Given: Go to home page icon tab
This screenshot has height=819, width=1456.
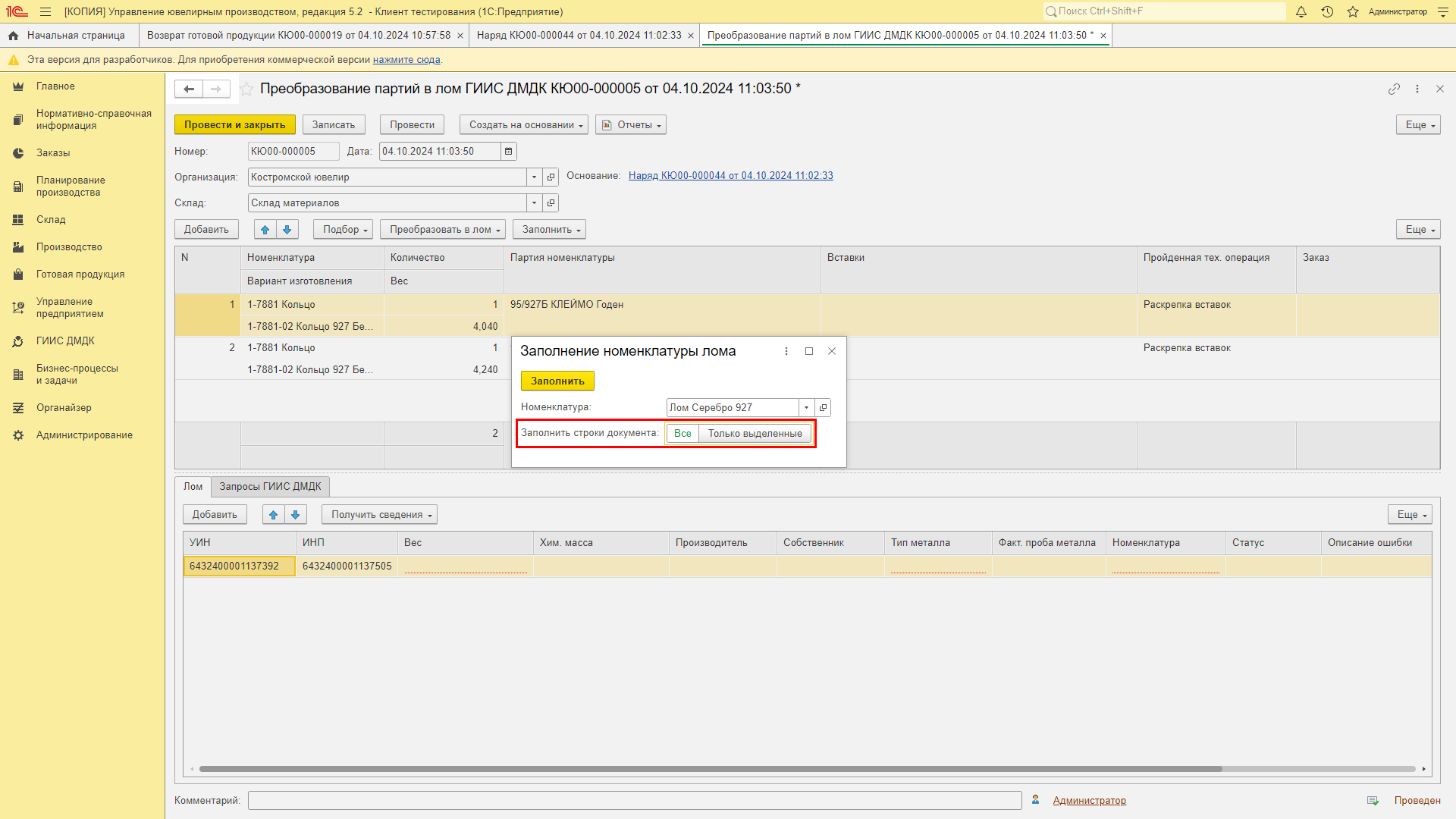Looking at the screenshot, I should pos(13,36).
